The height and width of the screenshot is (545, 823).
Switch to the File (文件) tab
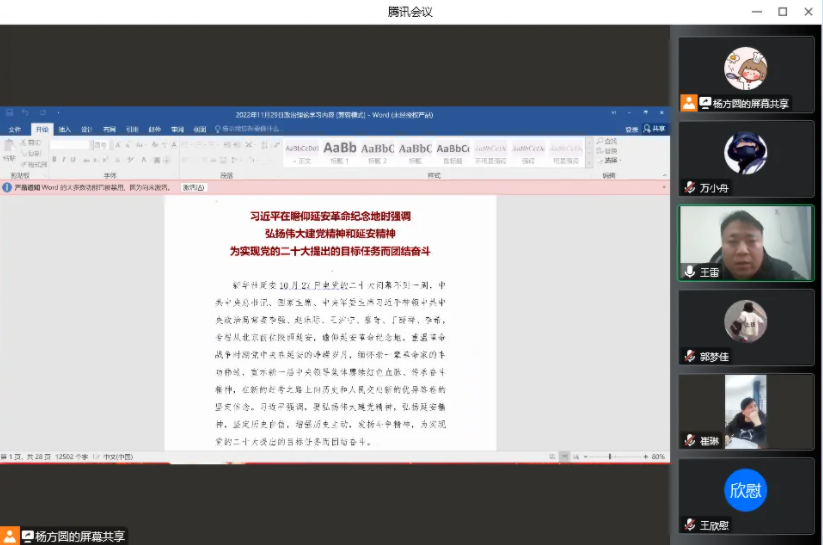[x=14, y=129]
